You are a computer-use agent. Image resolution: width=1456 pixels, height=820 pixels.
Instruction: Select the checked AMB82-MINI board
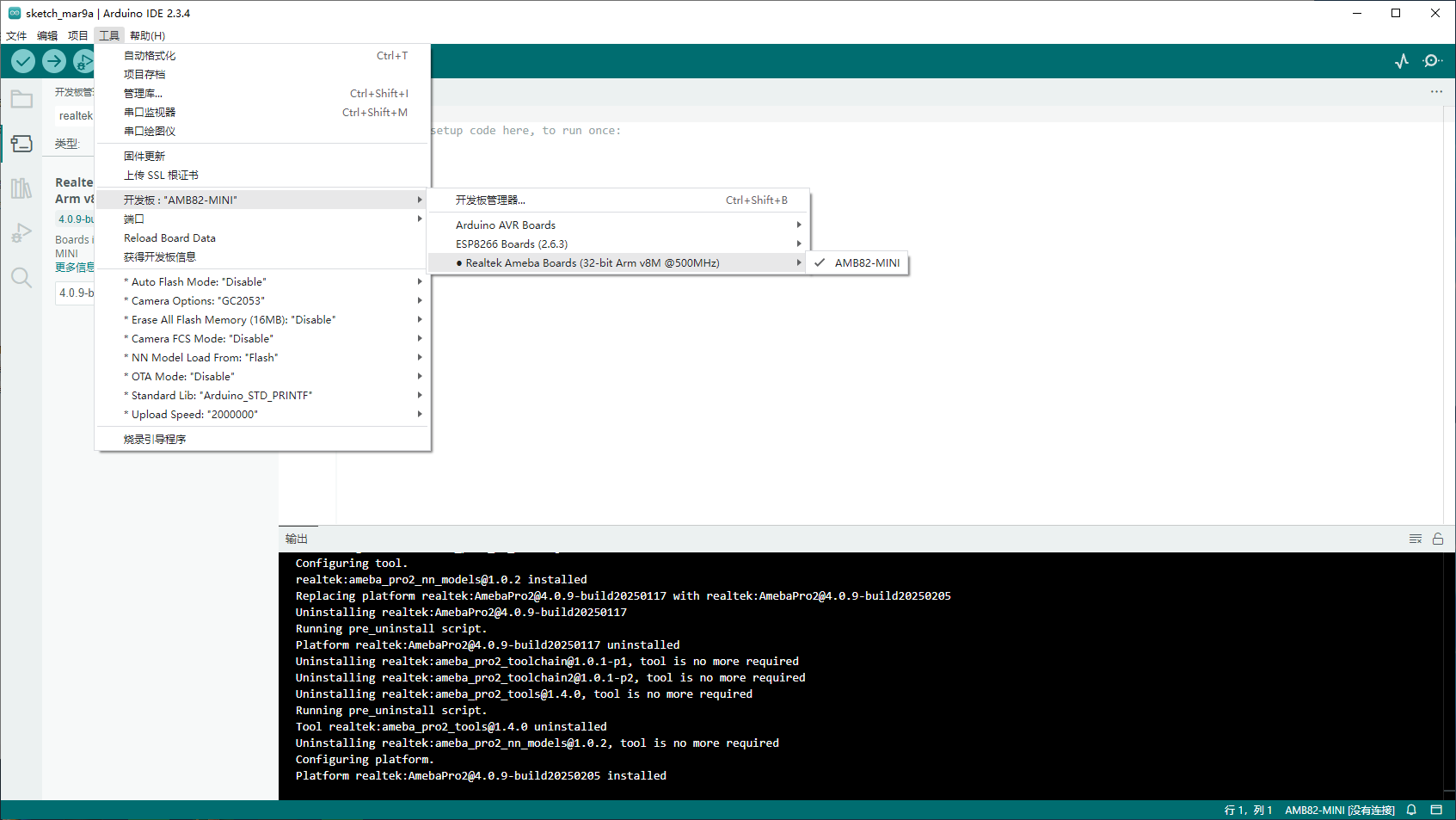click(x=857, y=263)
